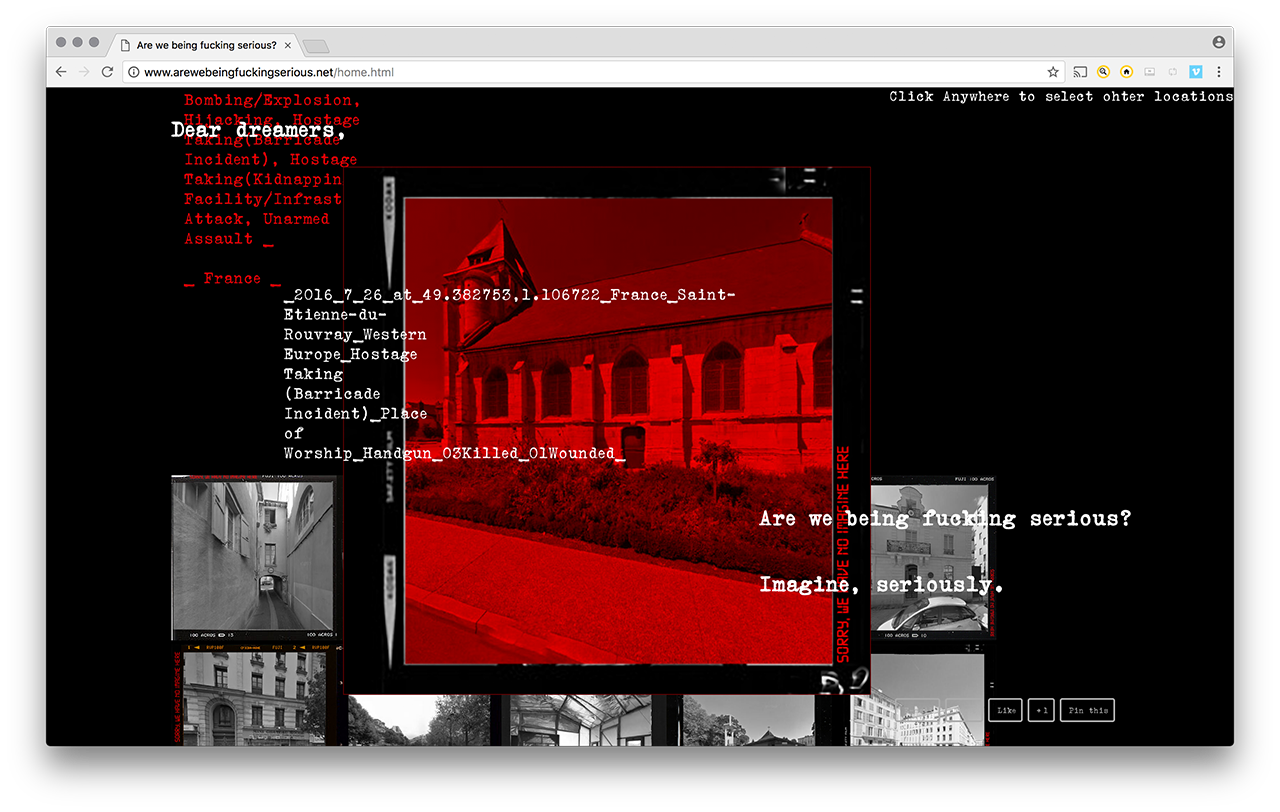Viewport: 1280px width, 812px height.
Task: Open the Chrome profile avatar icon
Action: click(x=1218, y=42)
